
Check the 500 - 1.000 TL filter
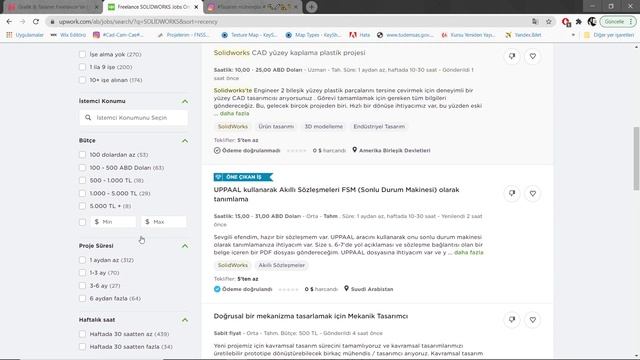tap(82, 180)
